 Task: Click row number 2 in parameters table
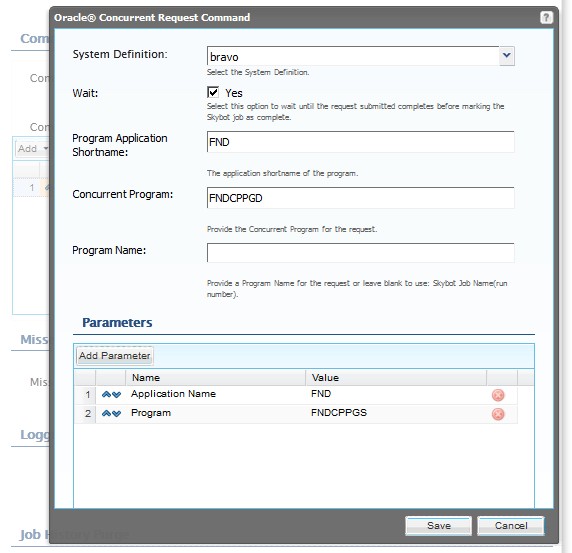85,414
